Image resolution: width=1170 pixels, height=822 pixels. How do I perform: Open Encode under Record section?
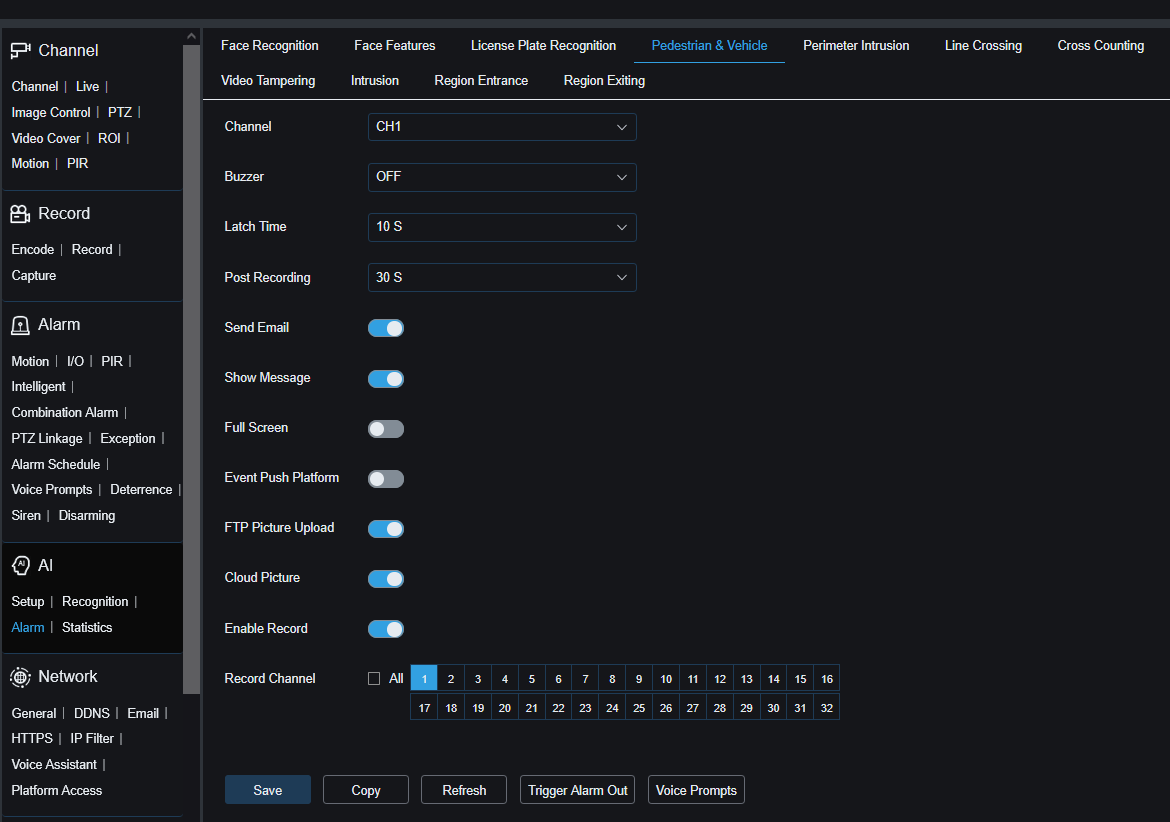tap(33, 250)
